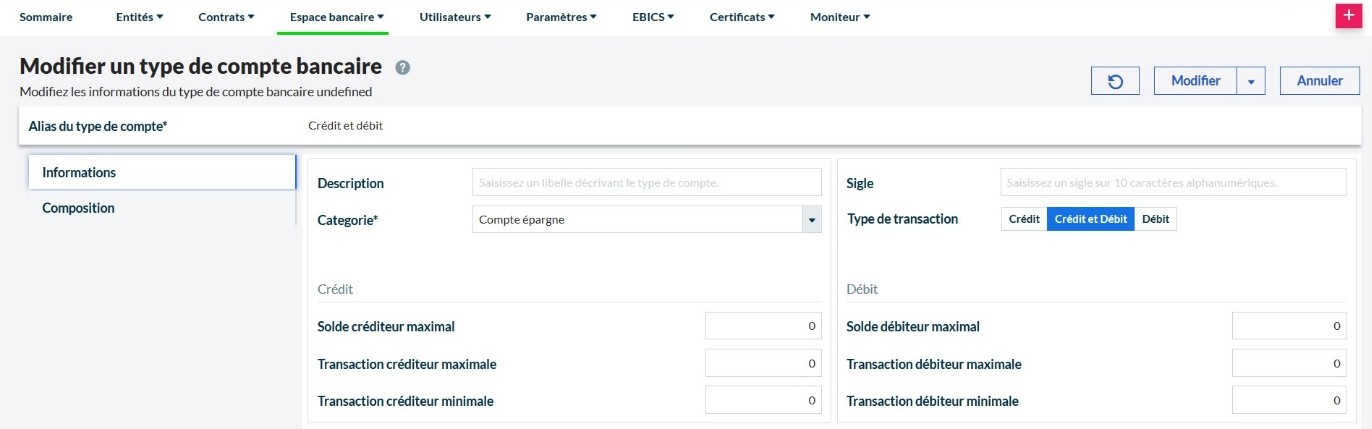Expand the Categorie dropdown
Image resolution: width=1372 pixels, height=429 pixels.
pos(811,220)
